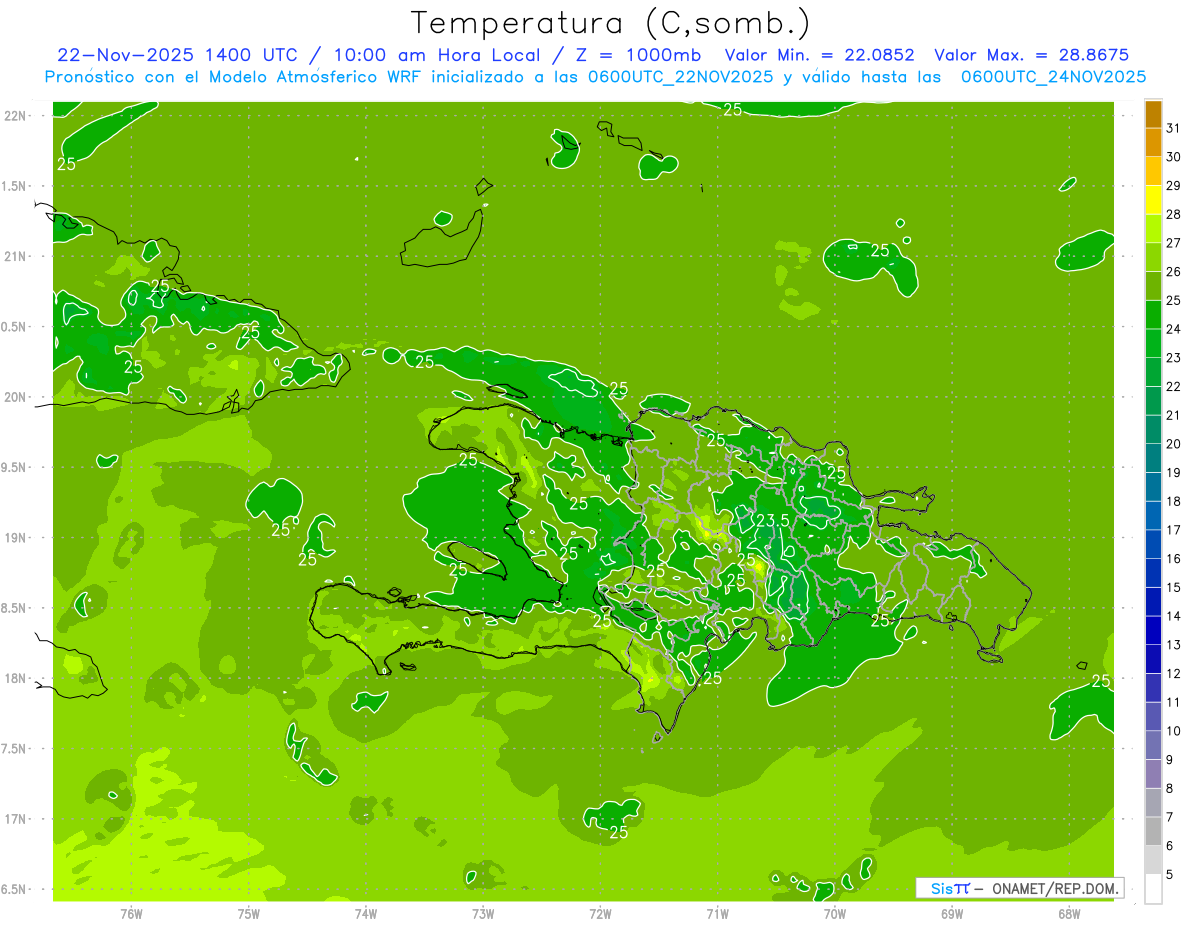1200x927 pixels.
Task: Click the "75W" longitude label
Action: [x=249, y=914]
